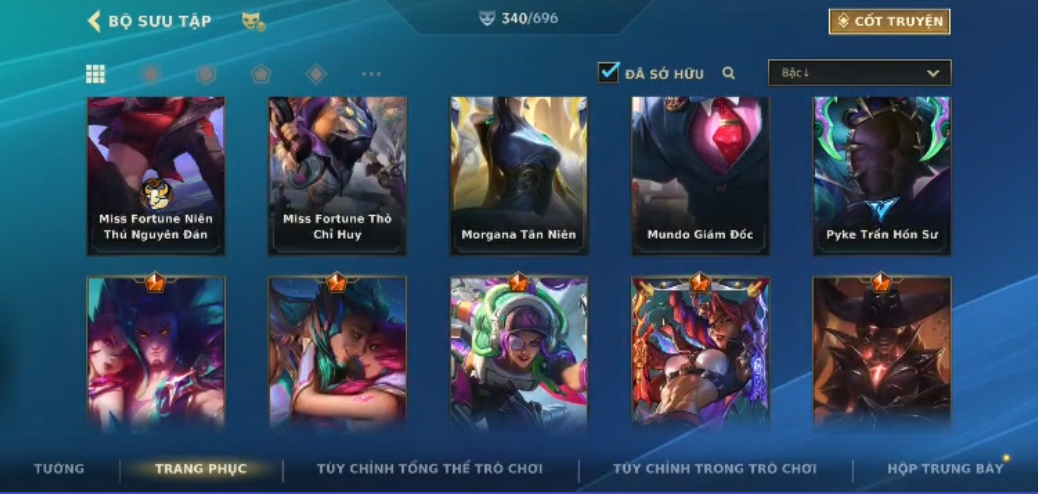1038x494 pixels.
Task: Choose the diamond rarity filter icon
Action: [316, 74]
